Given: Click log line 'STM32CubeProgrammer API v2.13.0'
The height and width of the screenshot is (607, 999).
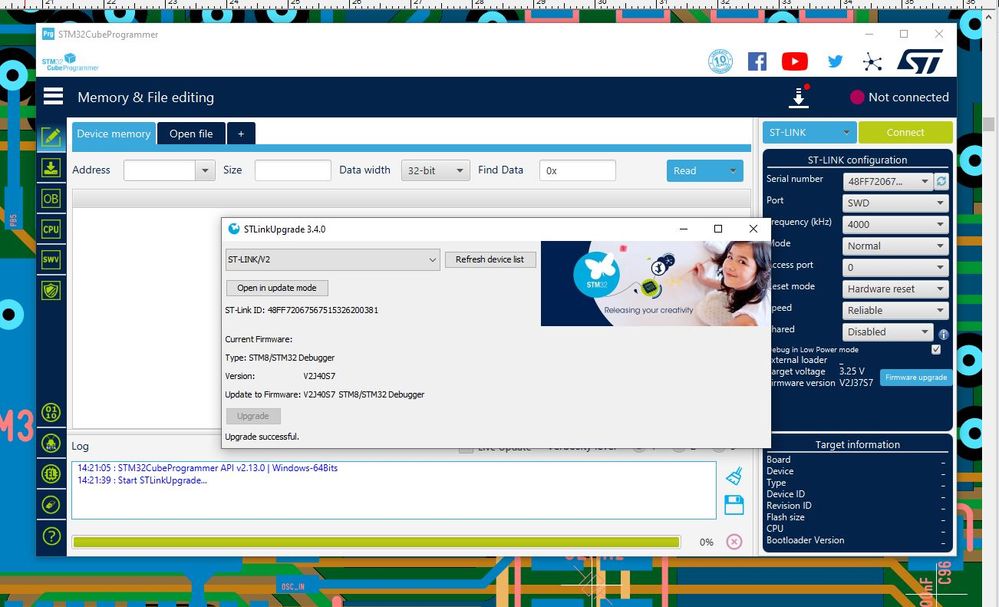Looking at the screenshot, I should 208,468.
